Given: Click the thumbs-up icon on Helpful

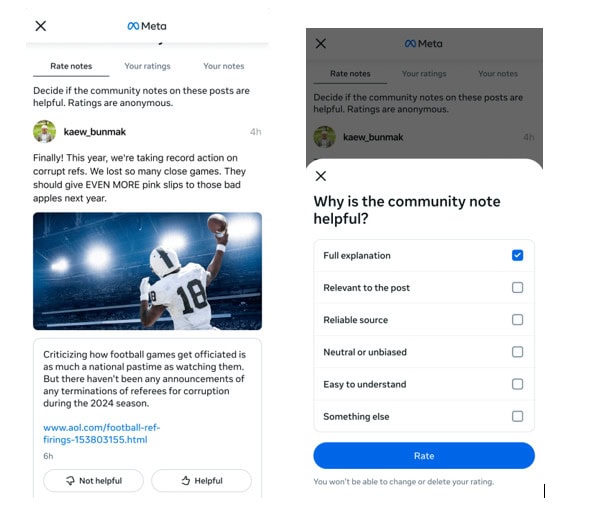Looking at the screenshot, I should point(186,481).
